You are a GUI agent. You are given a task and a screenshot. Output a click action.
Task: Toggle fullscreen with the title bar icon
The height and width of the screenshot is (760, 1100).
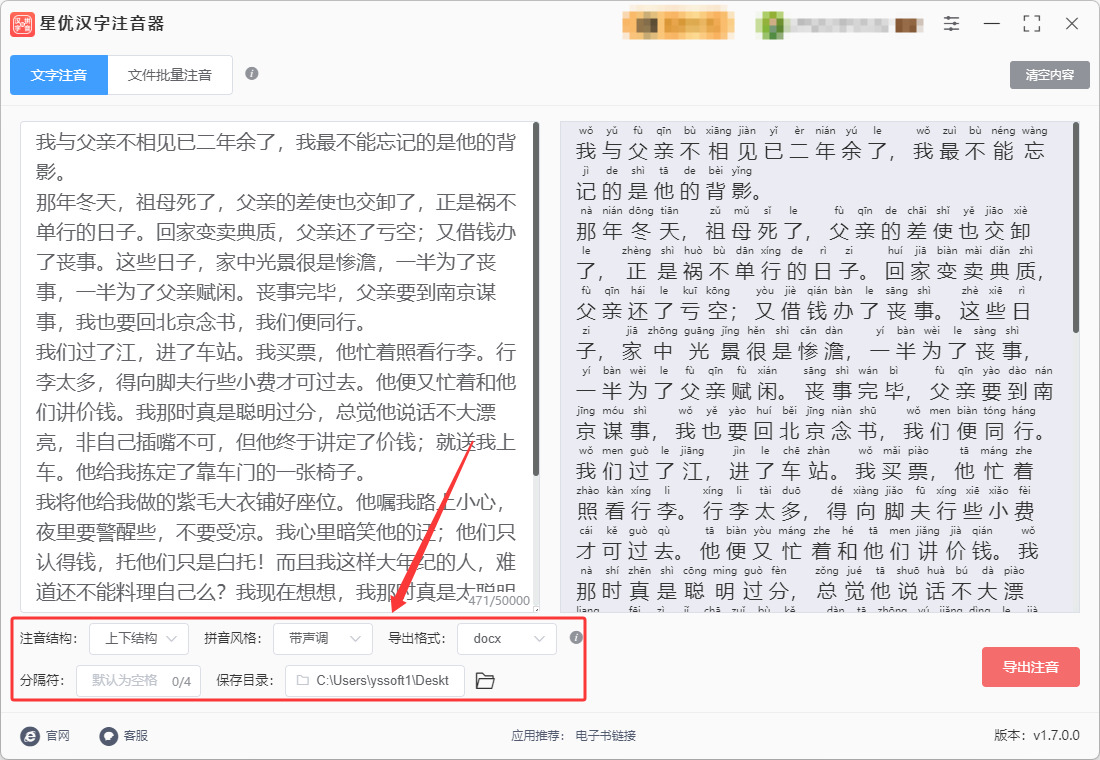[x=1032, y=24]
